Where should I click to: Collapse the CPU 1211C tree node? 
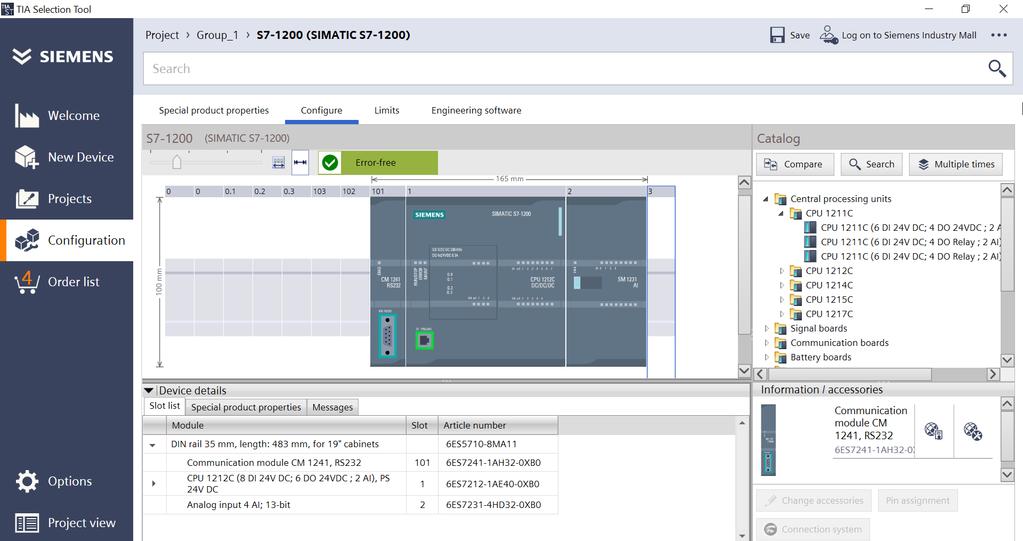781,213
